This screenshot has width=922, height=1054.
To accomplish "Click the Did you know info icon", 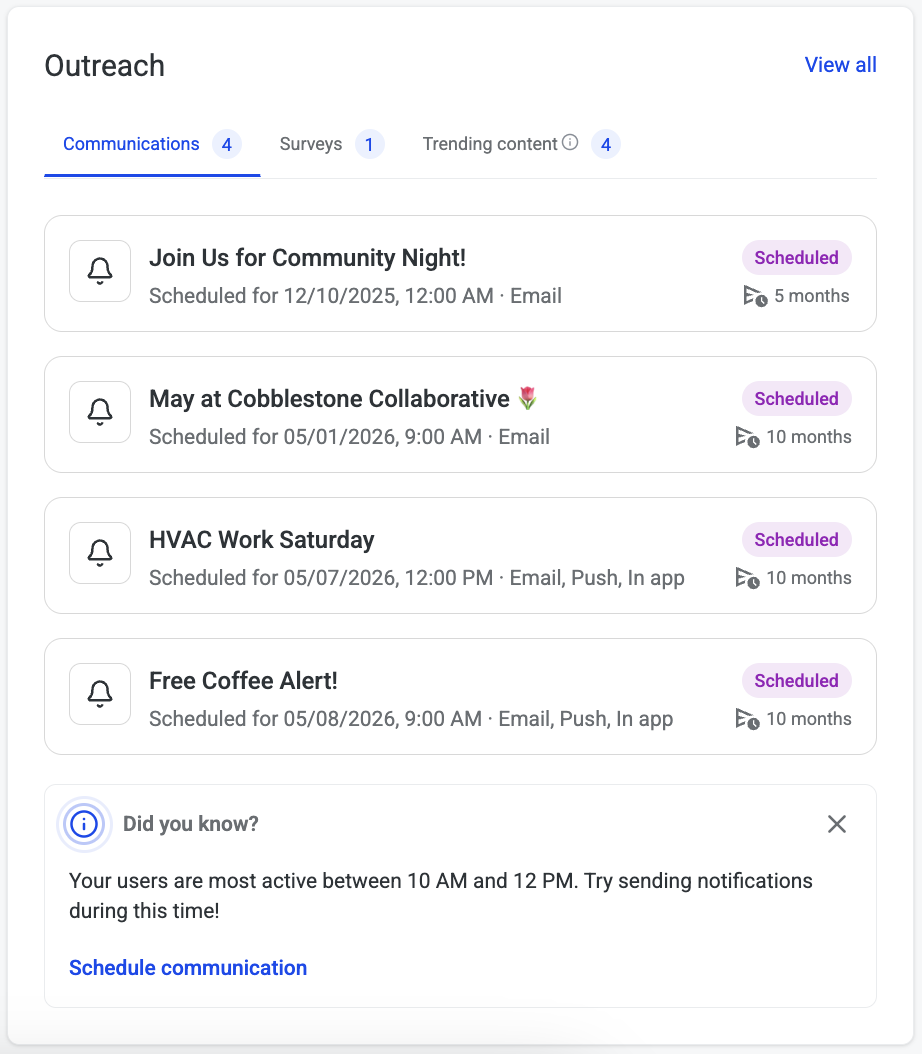I will 85,824.
